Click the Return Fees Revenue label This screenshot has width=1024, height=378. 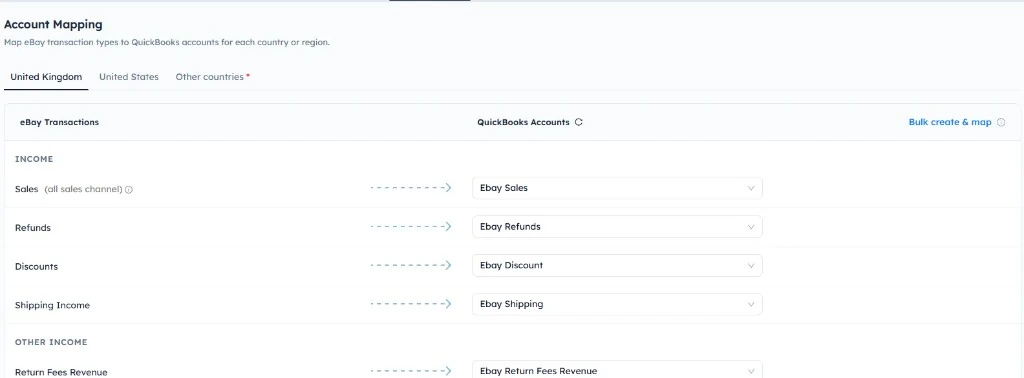pyautogui.click(x=61, y=373)
